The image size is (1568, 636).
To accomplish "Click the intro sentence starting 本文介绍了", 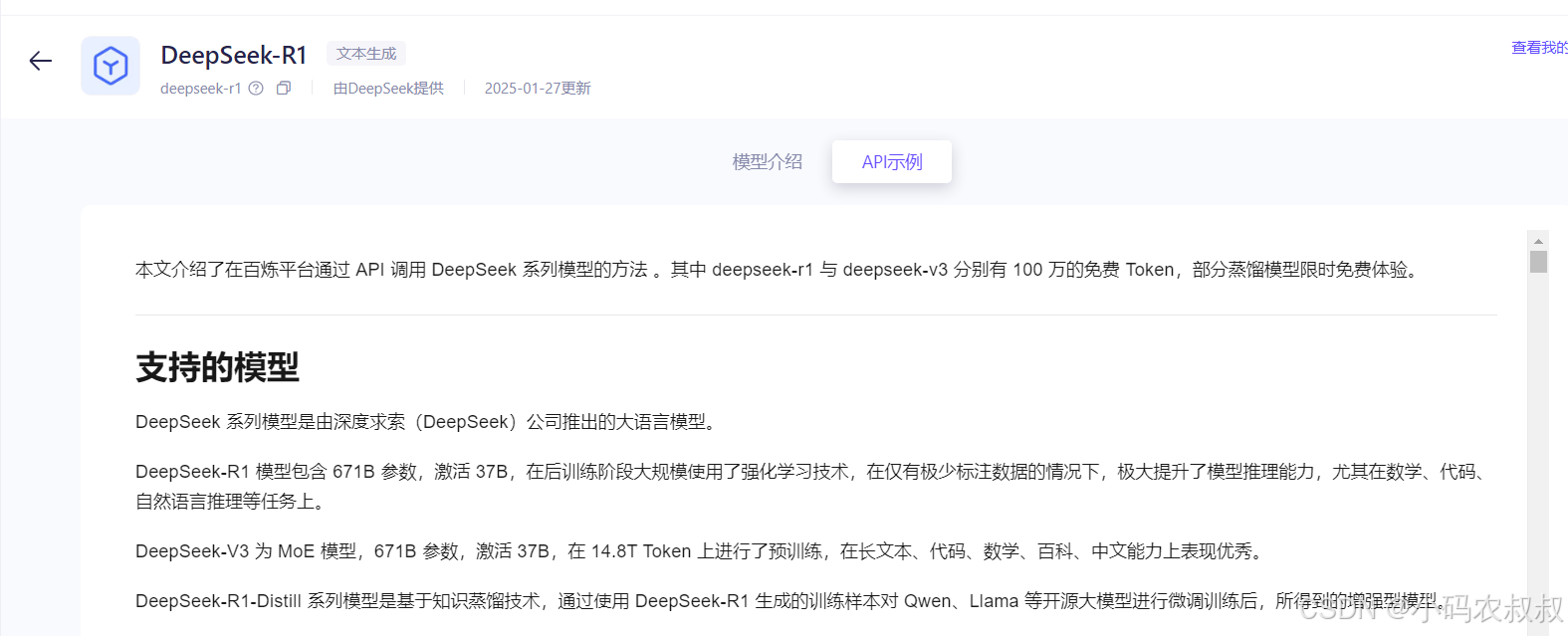I will [x=780, y=270].
